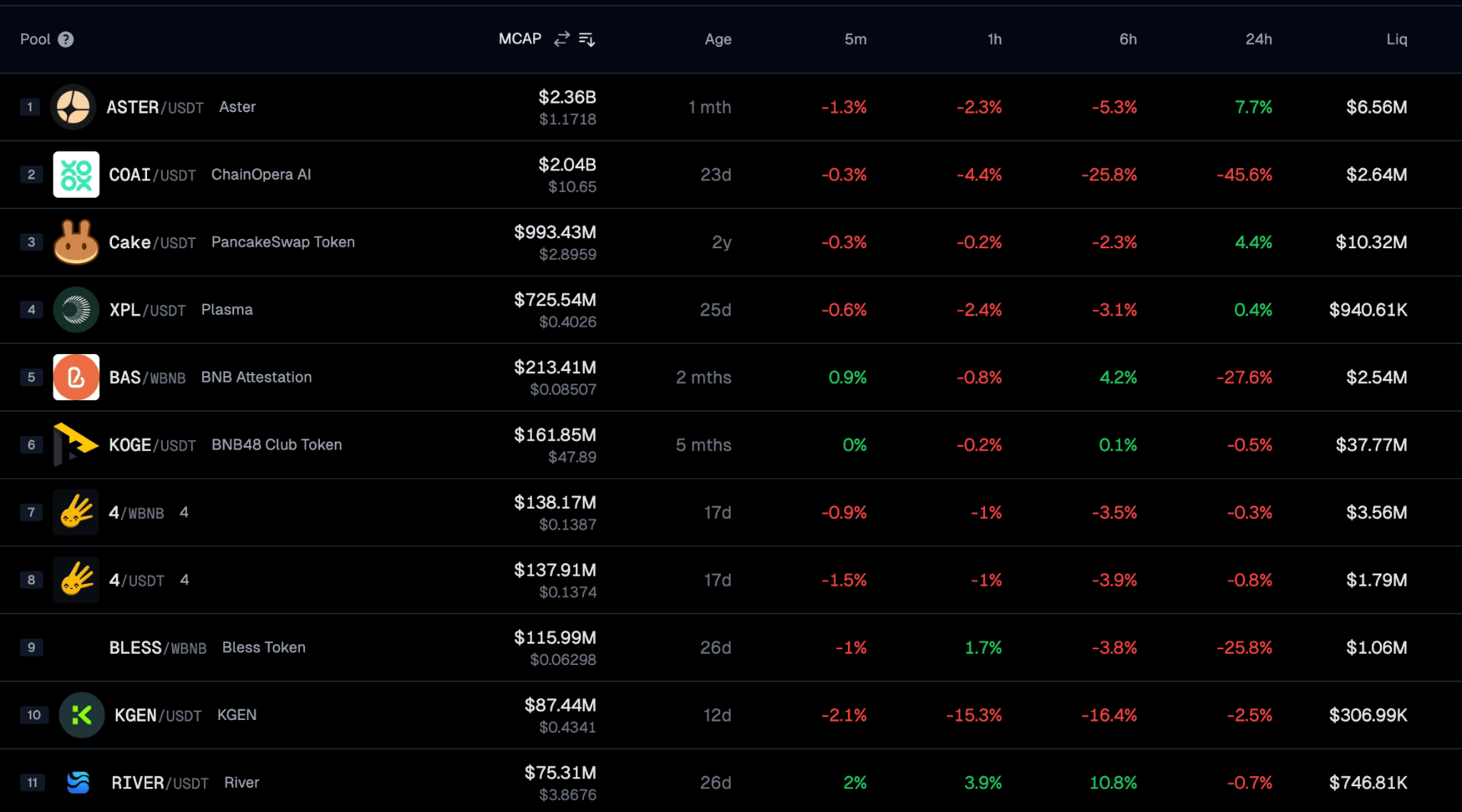The height and width of the screenshot is (812, 1462).
Task: Open the RIVER token logo
Action: [78, 782]
